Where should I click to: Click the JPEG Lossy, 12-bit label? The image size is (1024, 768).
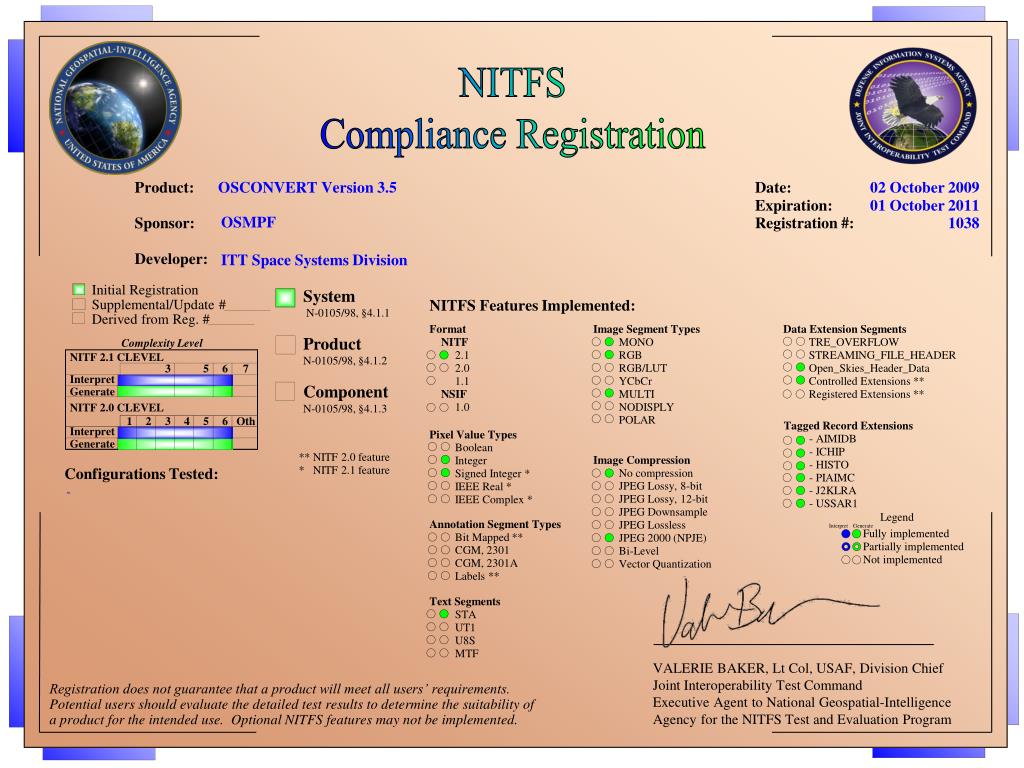[663, 499]
